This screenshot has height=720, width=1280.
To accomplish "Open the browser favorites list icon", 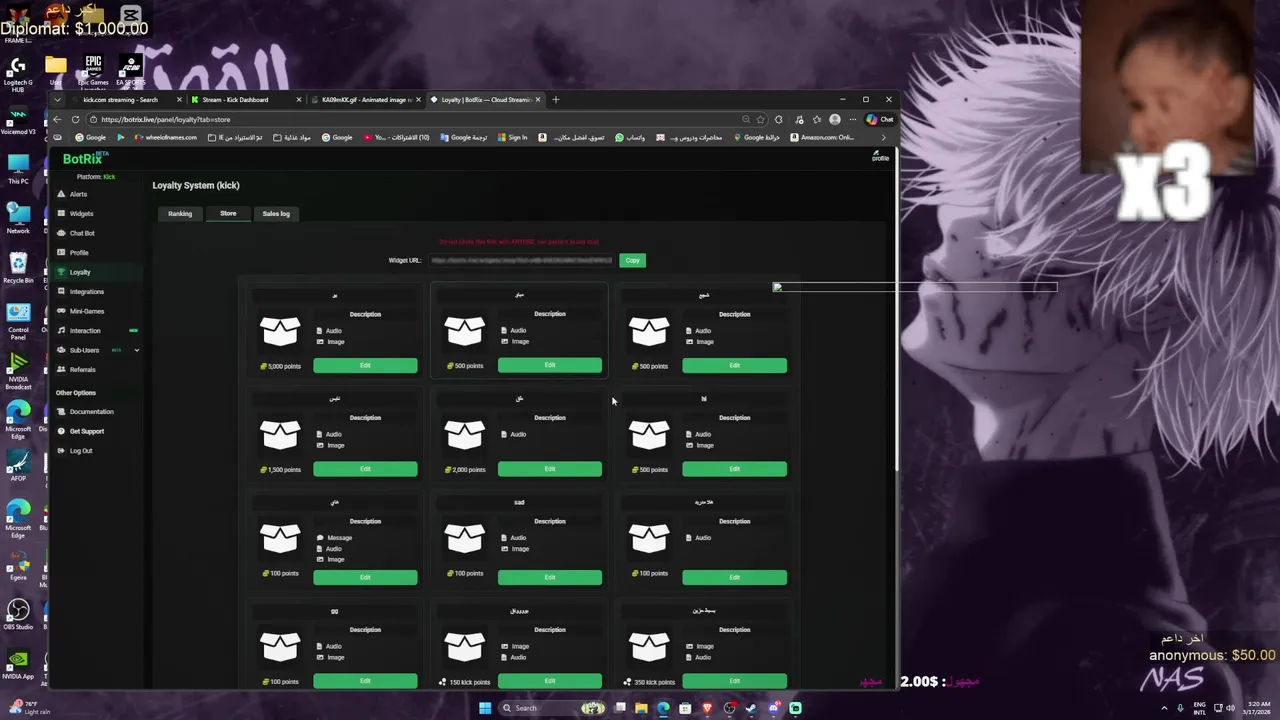I will (816, 119).
